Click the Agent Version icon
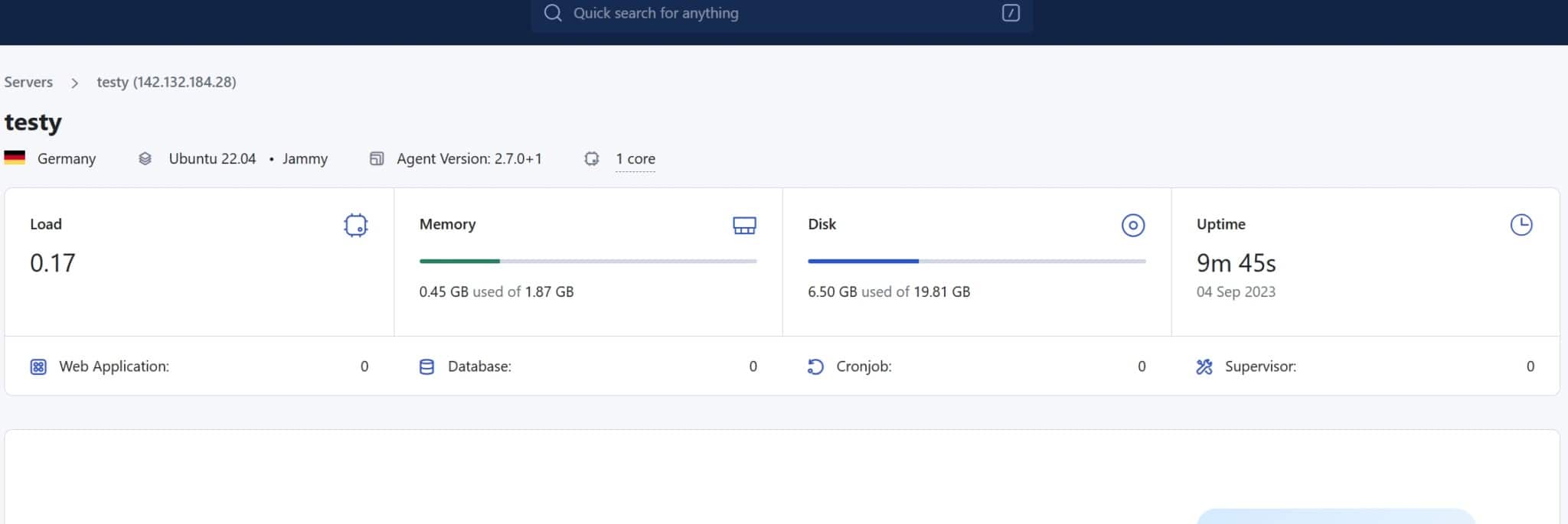Screen dimensions: 1568x524 pyautogui.click(x=376, y=158)
